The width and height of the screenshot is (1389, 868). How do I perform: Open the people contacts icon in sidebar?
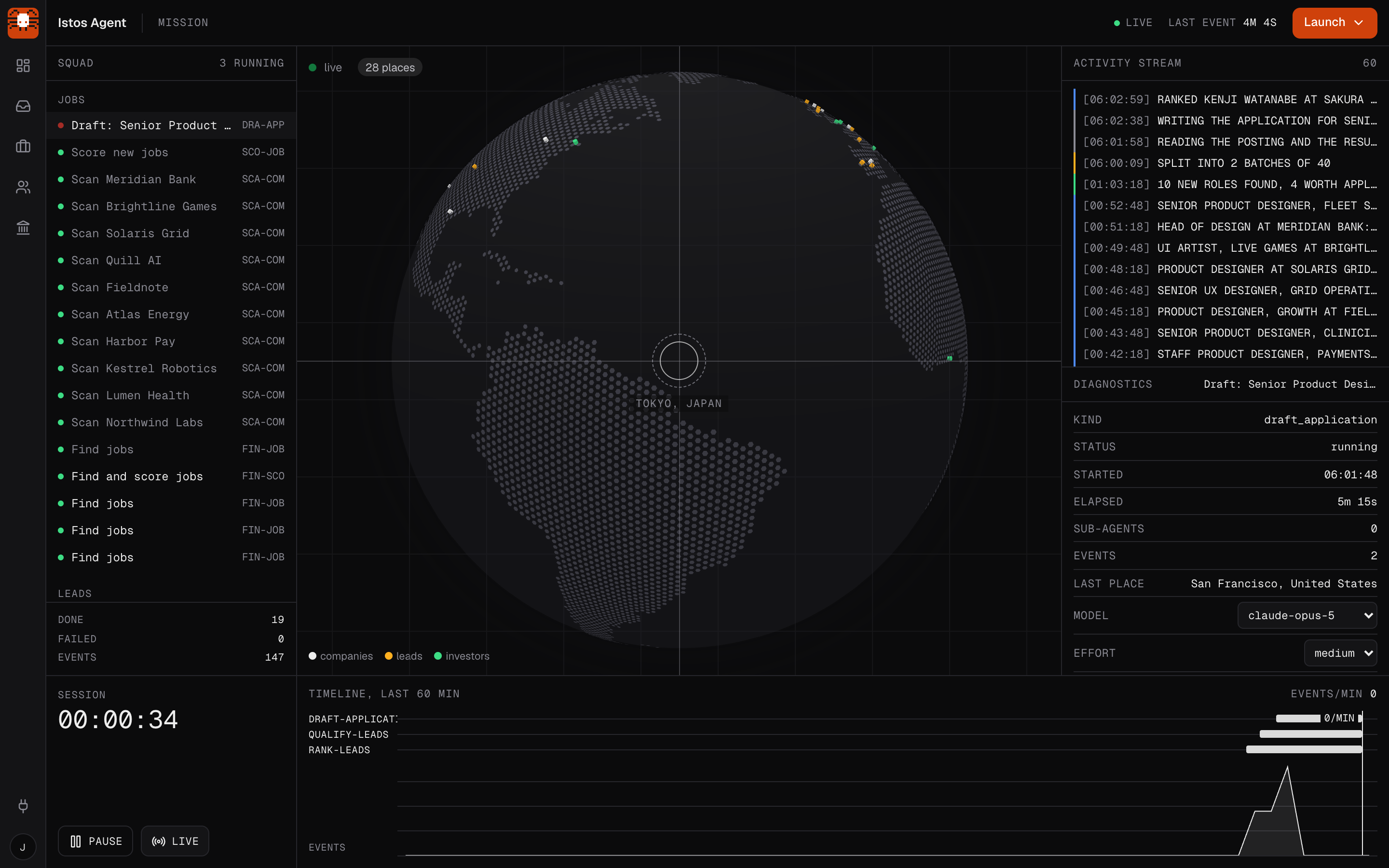(23, 187)
